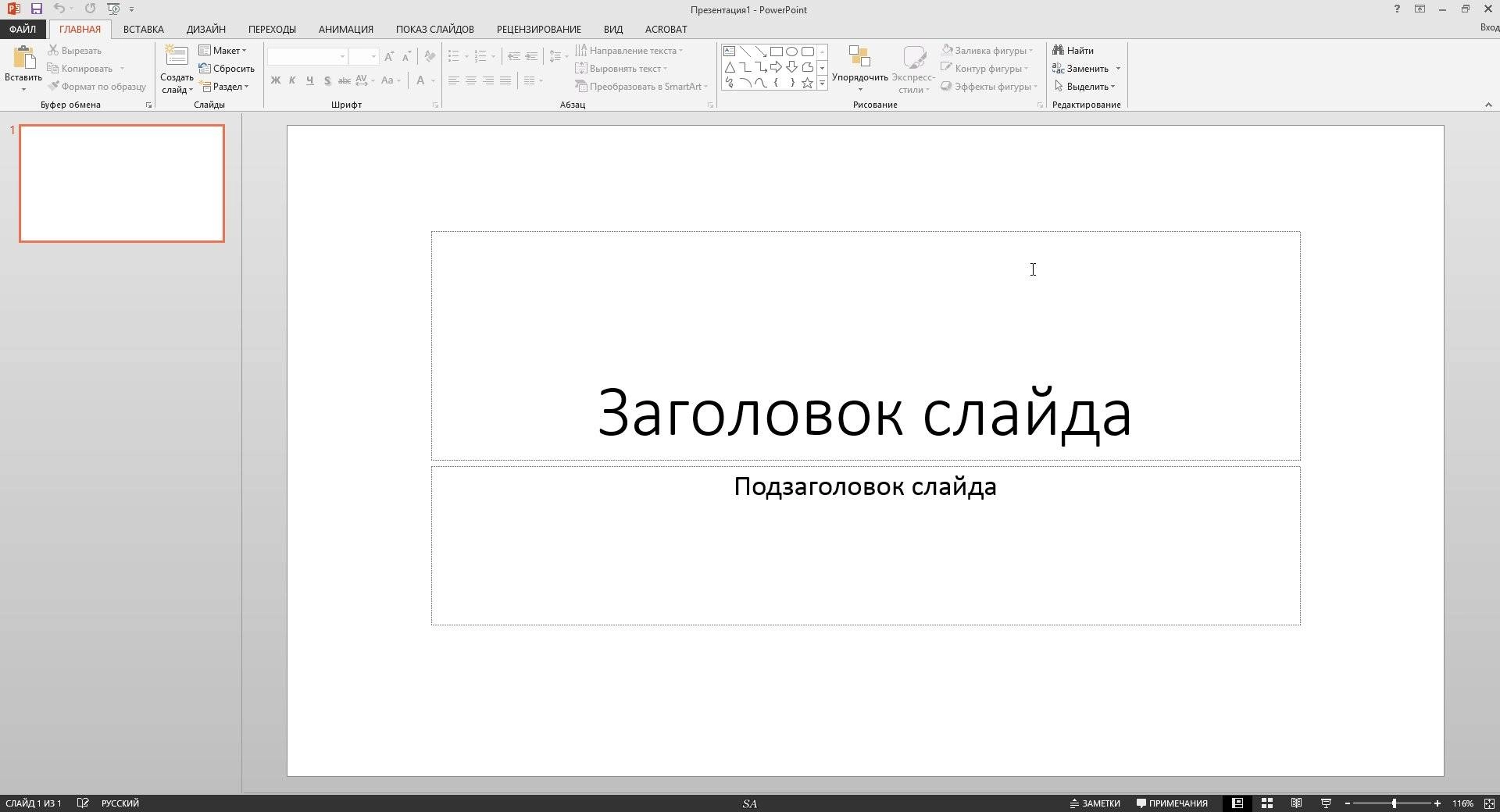Align text left toggle

click(453, 80)
